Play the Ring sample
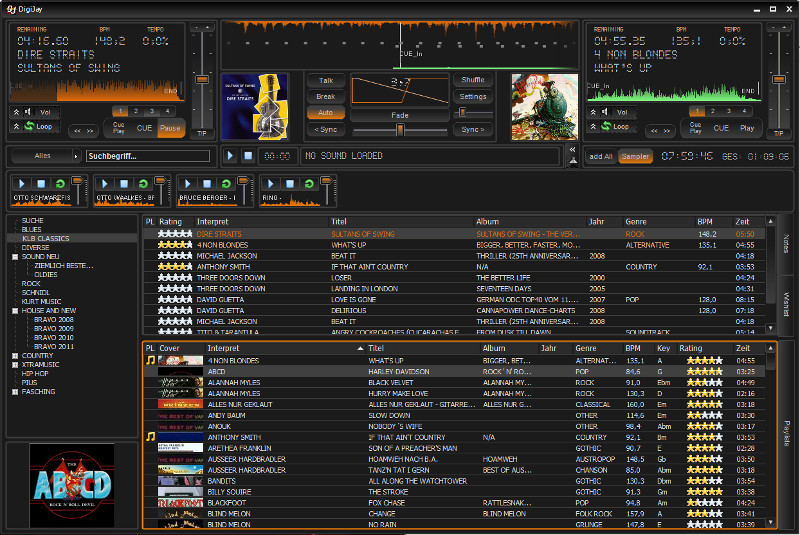The width and height of the screenshot is (800, 535). click(x=270, y=184)
